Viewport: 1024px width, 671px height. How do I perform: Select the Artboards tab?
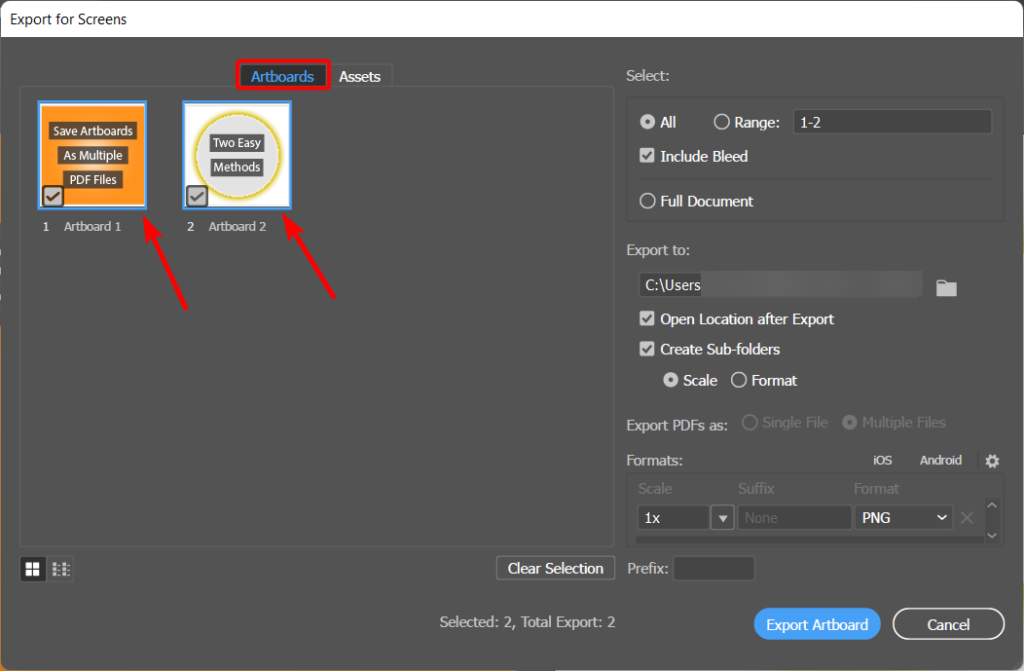[282, 76]
